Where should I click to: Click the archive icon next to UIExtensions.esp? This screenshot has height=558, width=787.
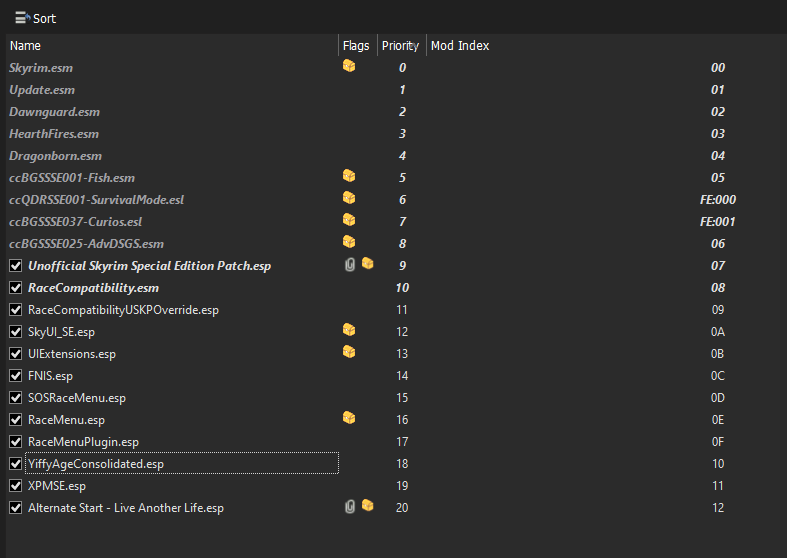[x=349, y=352]
